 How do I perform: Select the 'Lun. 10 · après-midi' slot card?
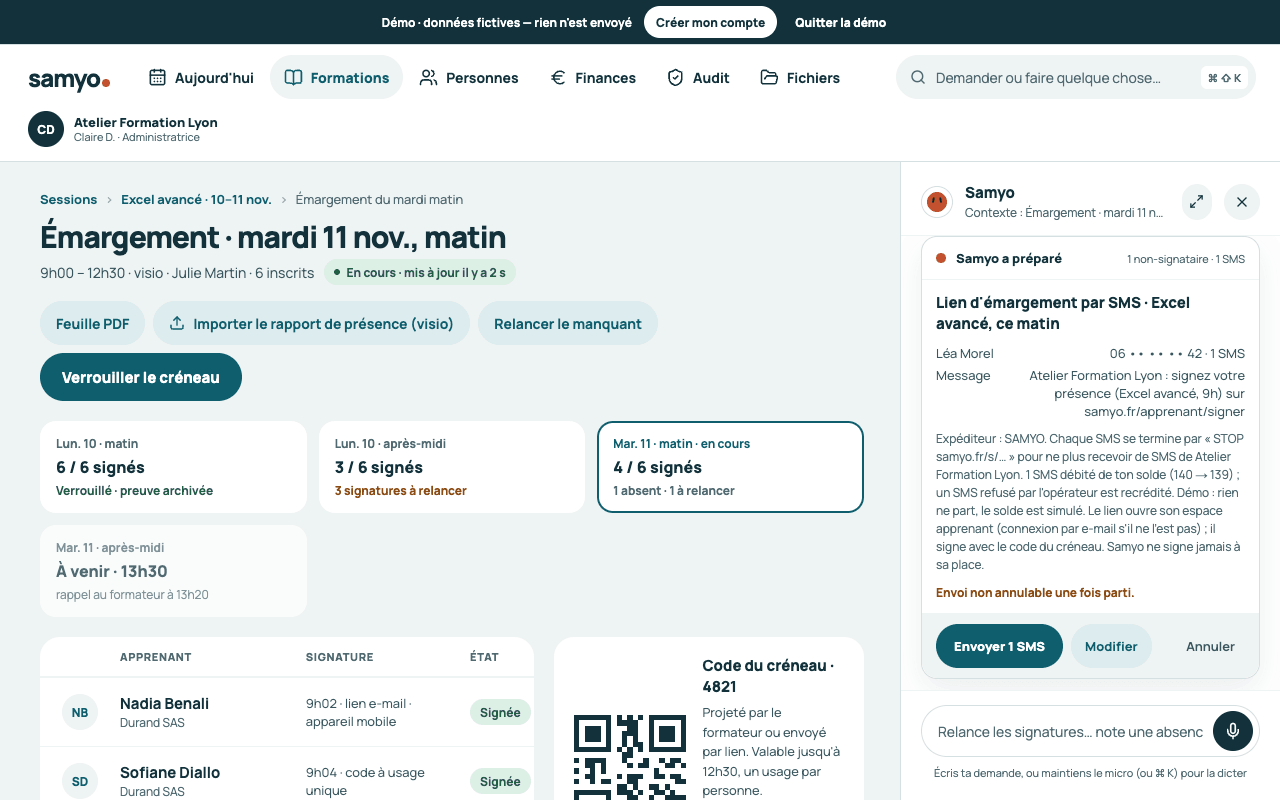(452, 467)
